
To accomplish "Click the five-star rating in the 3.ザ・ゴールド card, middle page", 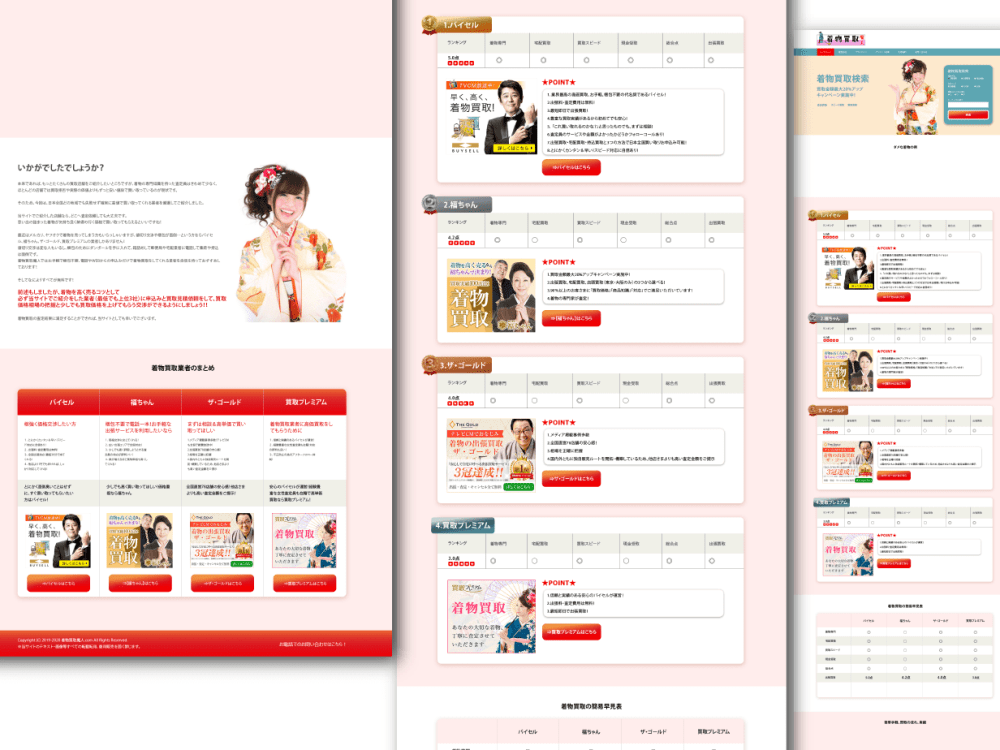I will (x=461, y=403).
